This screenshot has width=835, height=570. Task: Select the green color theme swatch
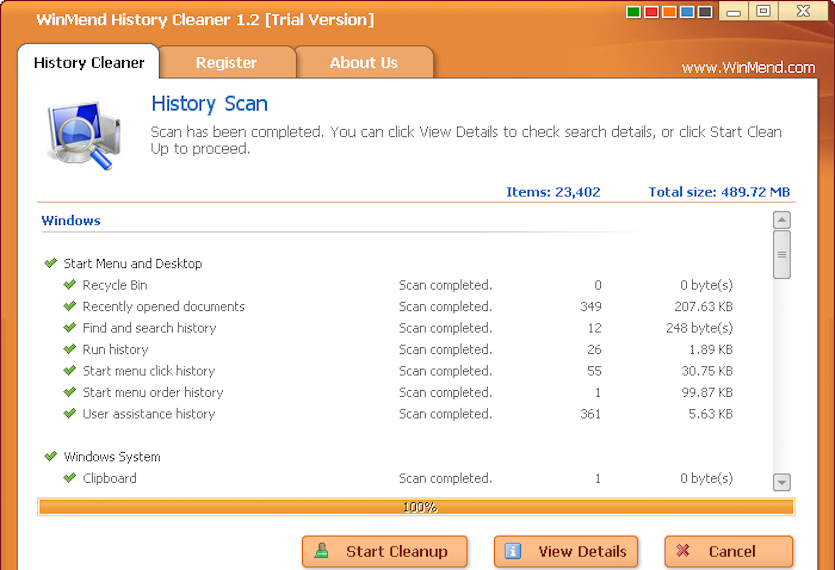tap(633, 12)
